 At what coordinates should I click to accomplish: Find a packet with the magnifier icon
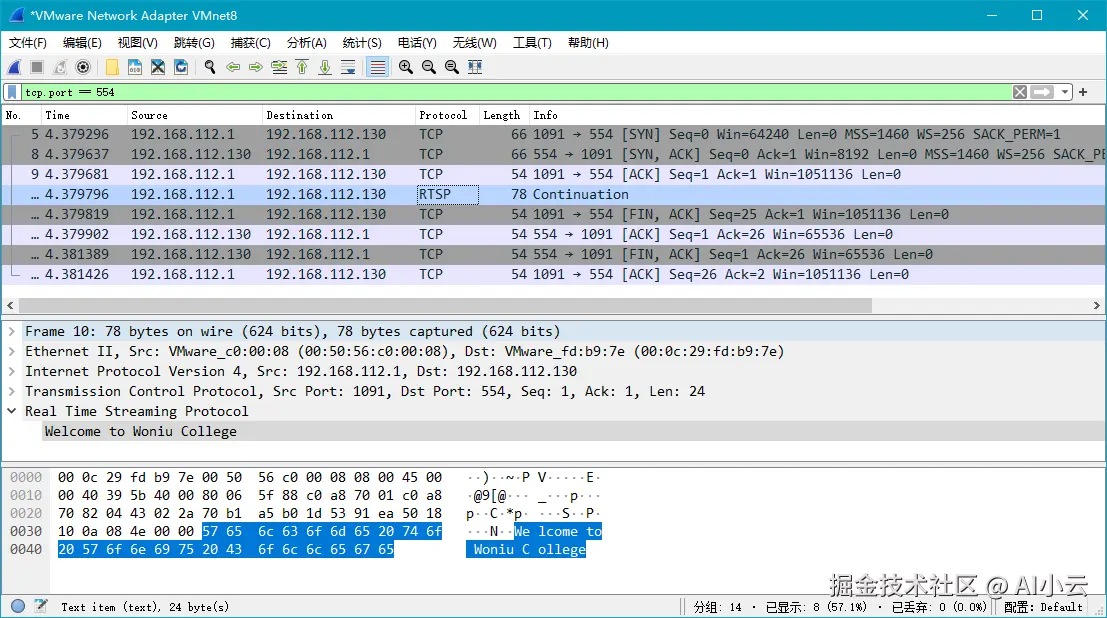pos(210,67)
